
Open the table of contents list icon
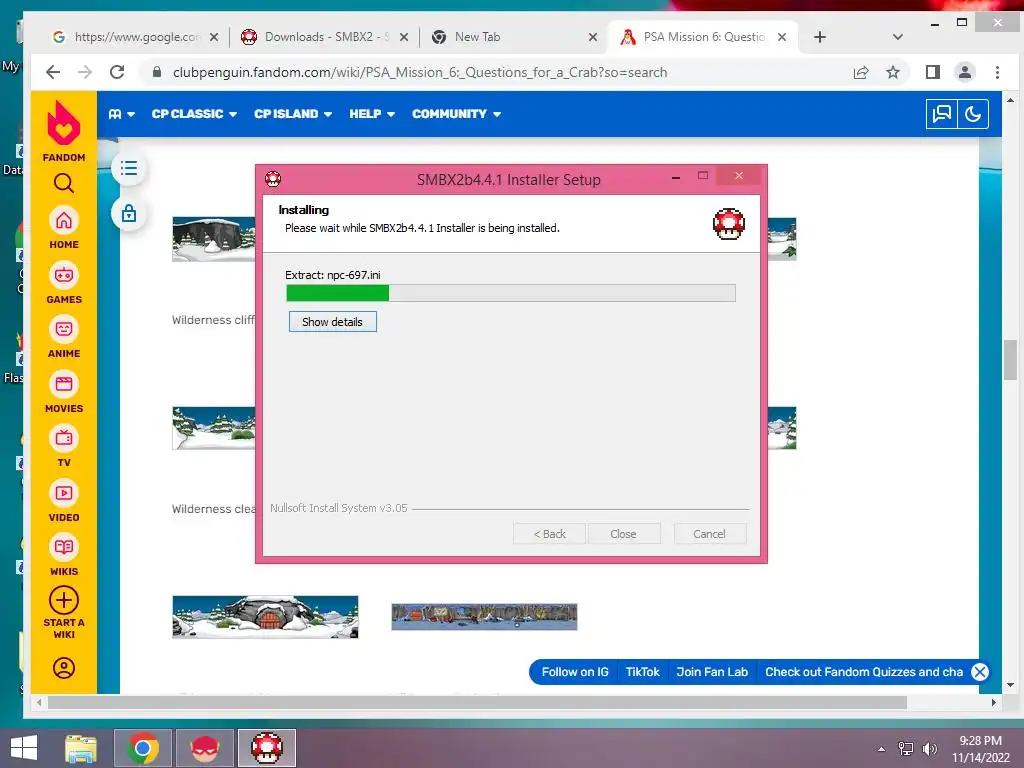click(x=129, y=168)
